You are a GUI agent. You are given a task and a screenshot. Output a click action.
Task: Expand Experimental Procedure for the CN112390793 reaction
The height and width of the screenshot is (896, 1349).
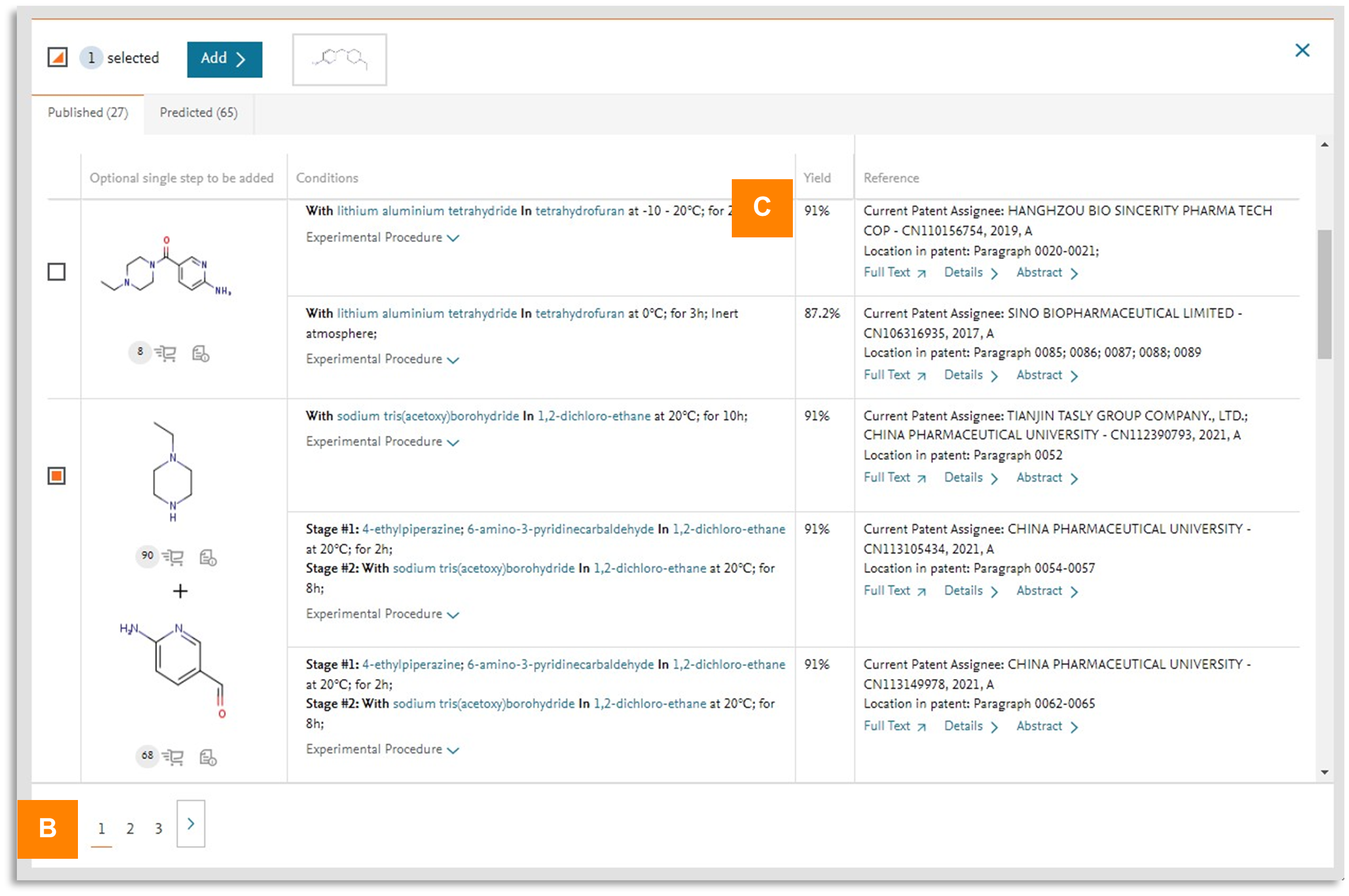point(382,442)
